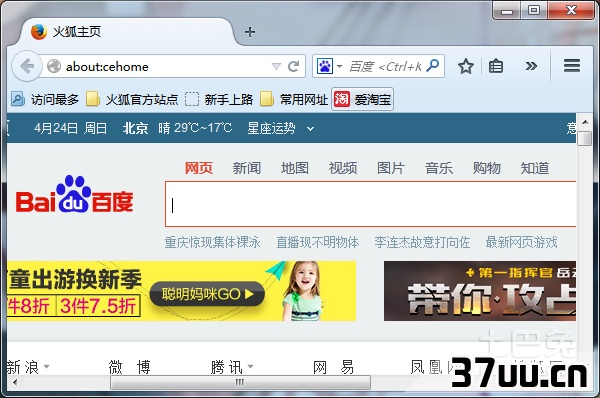Screen dimensions: 600x398
Task: Maximize the Firefox window
Action: [534, 10]
